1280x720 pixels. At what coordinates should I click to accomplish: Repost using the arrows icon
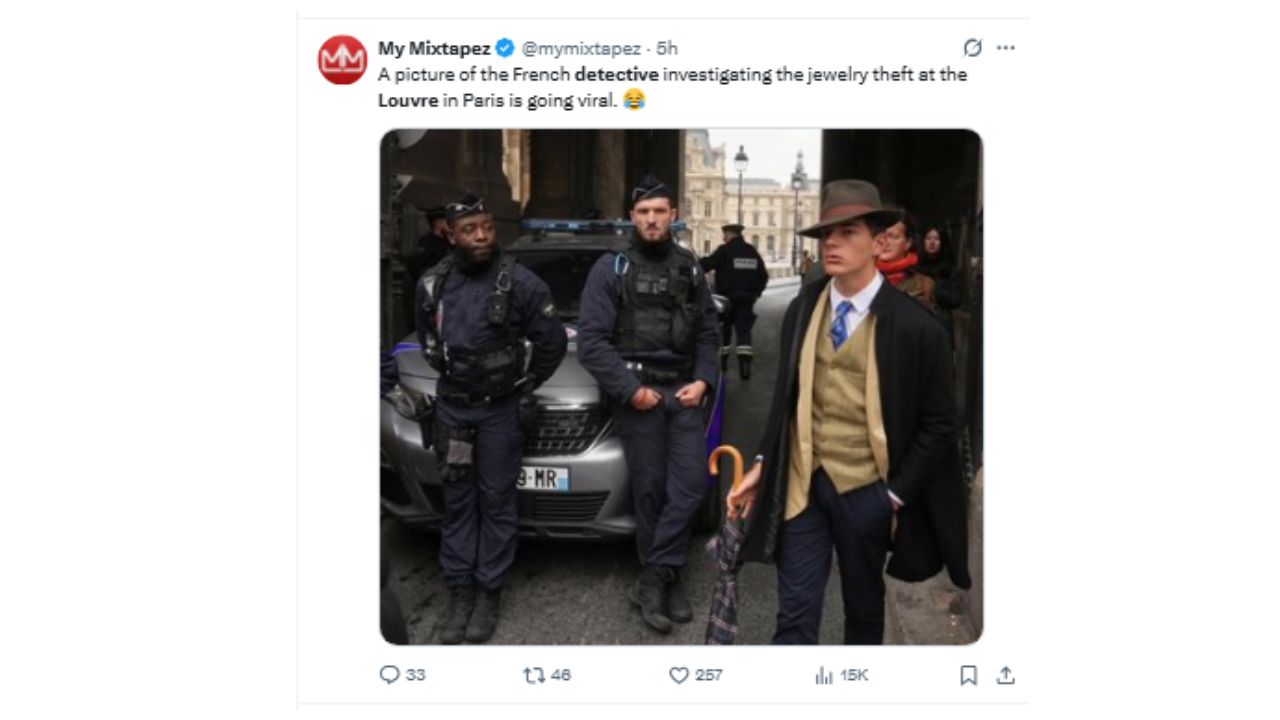(x=534, y=675)
